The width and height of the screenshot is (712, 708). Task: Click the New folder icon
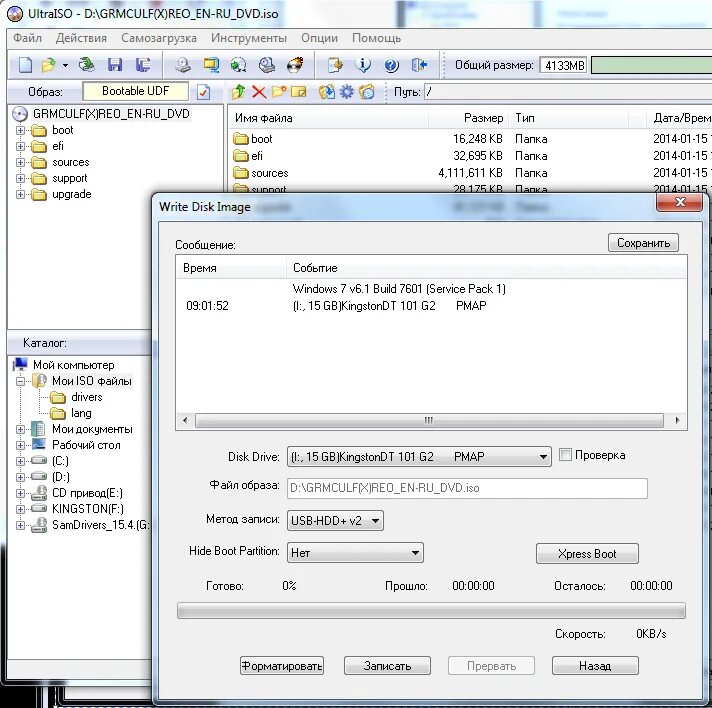pyautogui.click(x=279, y=92)
